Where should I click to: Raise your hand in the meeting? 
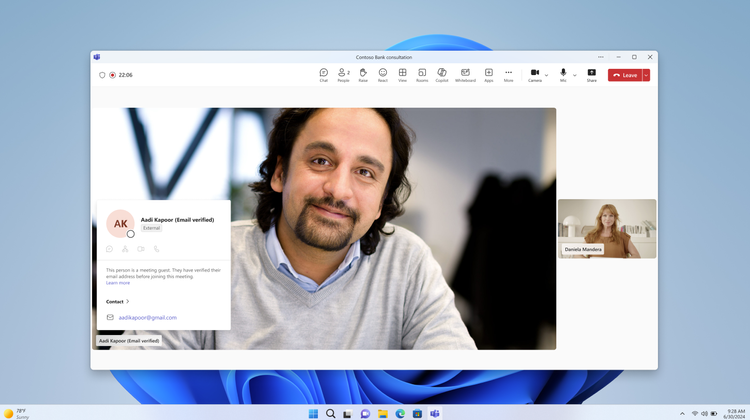pos(363,75)
